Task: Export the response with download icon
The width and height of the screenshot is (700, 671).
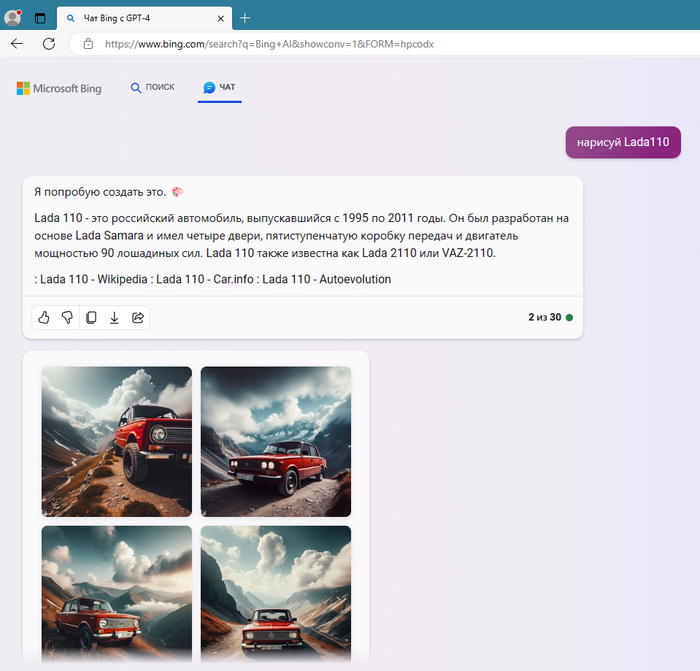Action: tap(114, 317)
